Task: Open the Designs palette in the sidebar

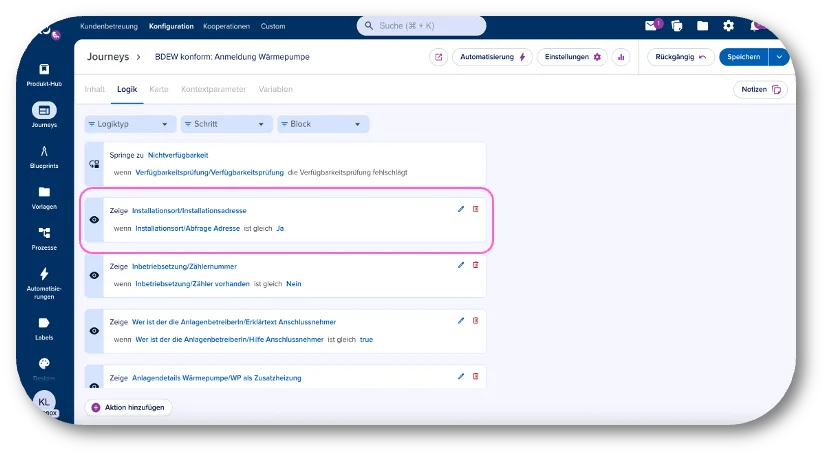Action: (44, 367)
